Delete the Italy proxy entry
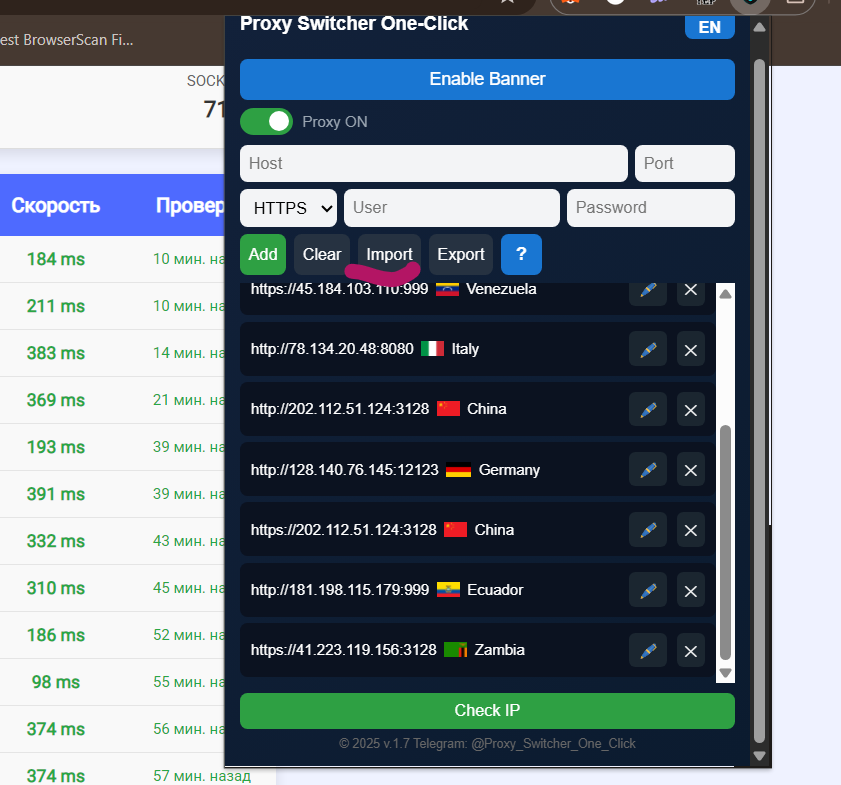Image resolution: width=841 pixels, height=785 pixels. [x=690, y=349]
